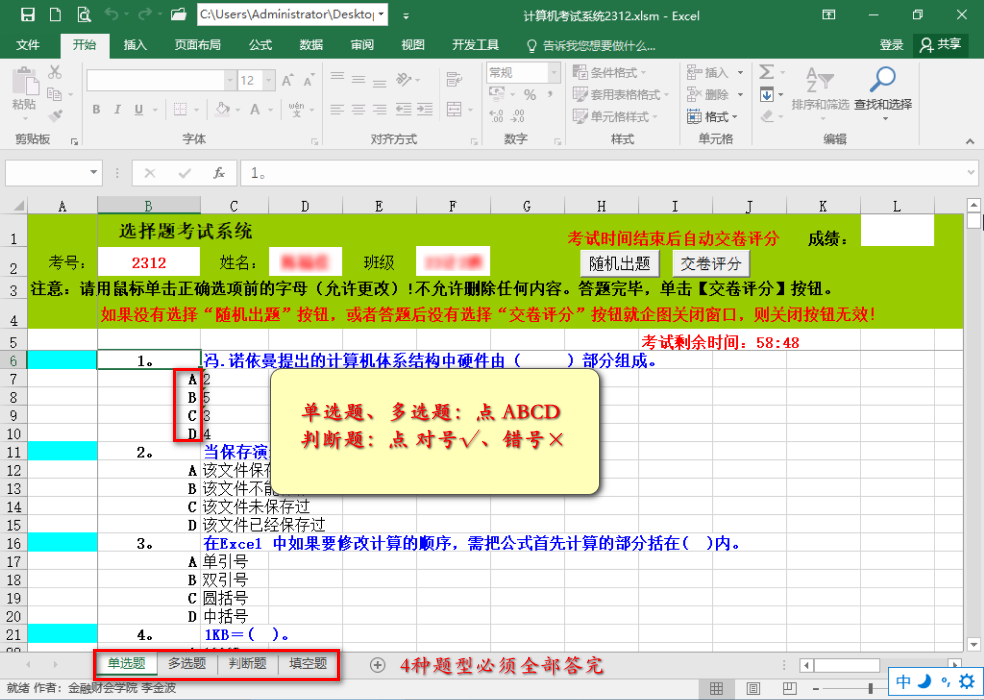Click the Decrease Font Size icon

click(308, 80)
